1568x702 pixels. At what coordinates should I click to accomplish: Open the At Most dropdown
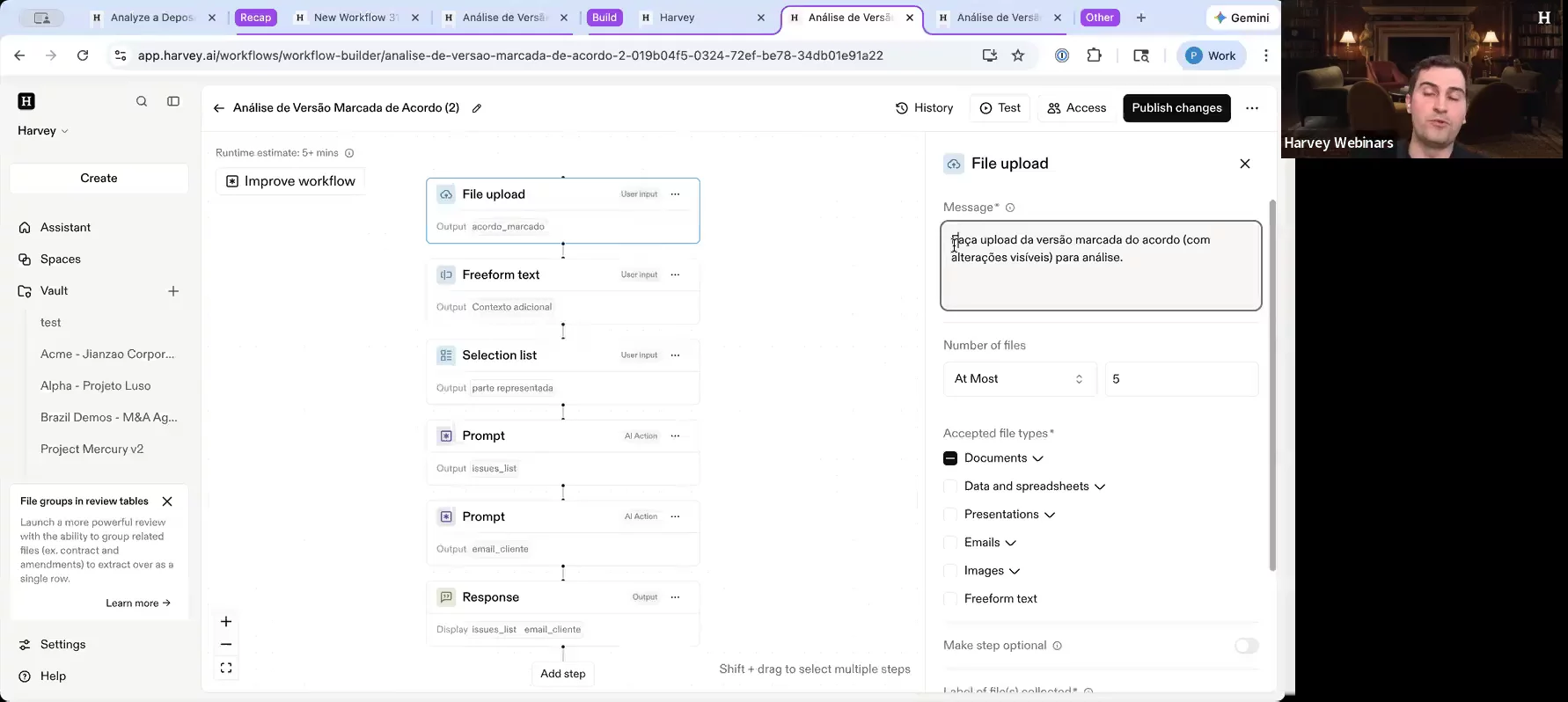coord(1020,379)
